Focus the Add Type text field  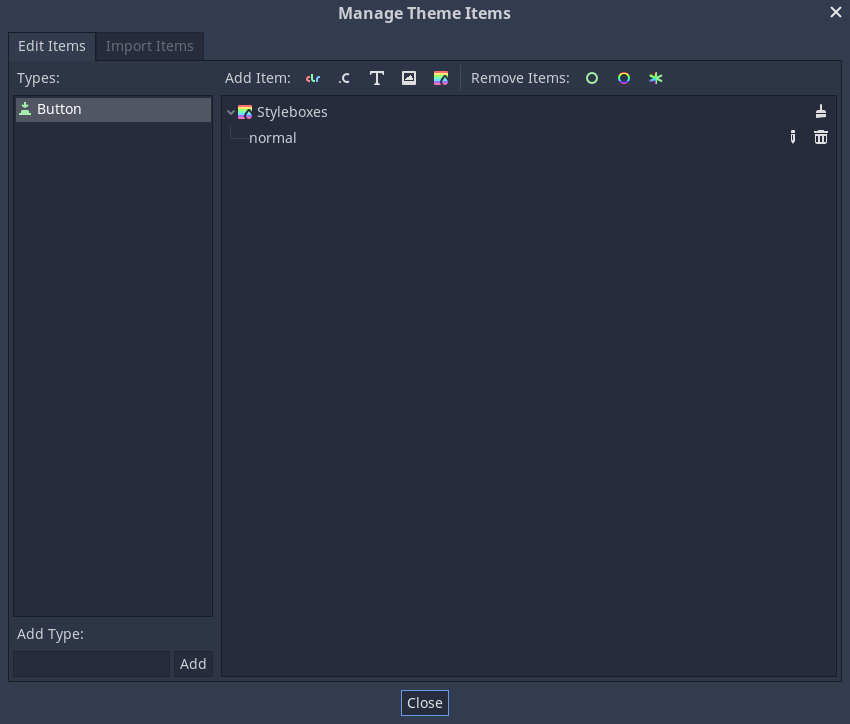(x=92, y=664)
